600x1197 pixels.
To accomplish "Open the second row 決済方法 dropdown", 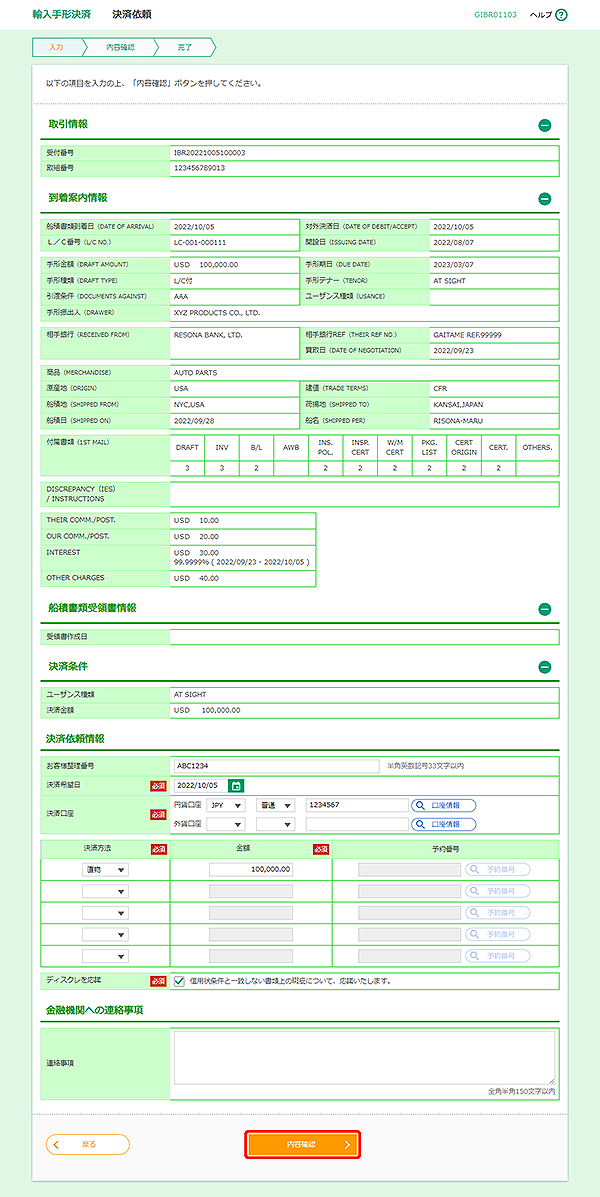I will 106,891.
